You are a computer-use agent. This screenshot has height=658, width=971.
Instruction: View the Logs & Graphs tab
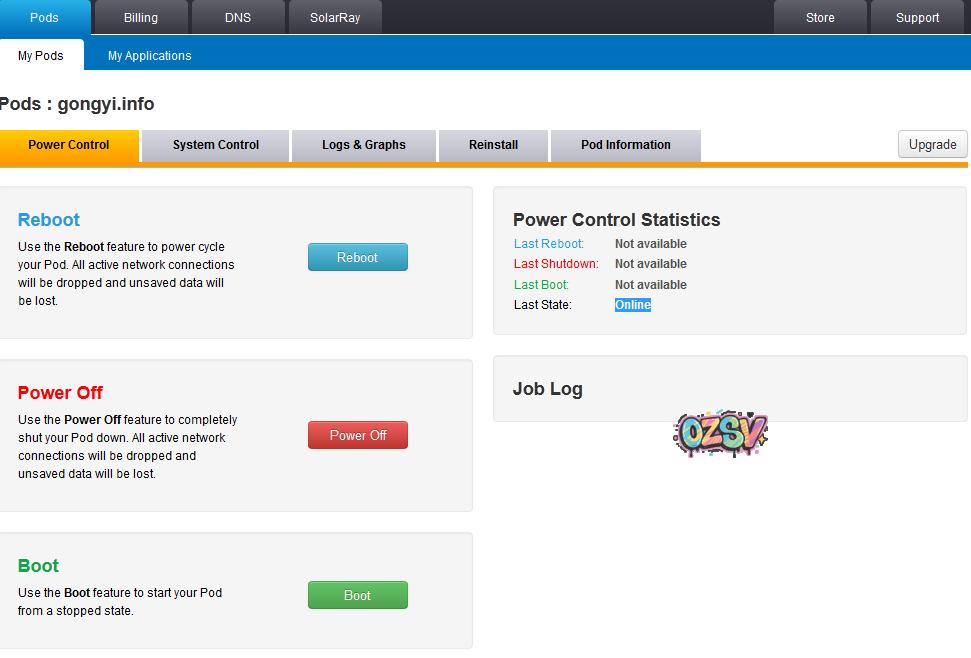point(364,145)
